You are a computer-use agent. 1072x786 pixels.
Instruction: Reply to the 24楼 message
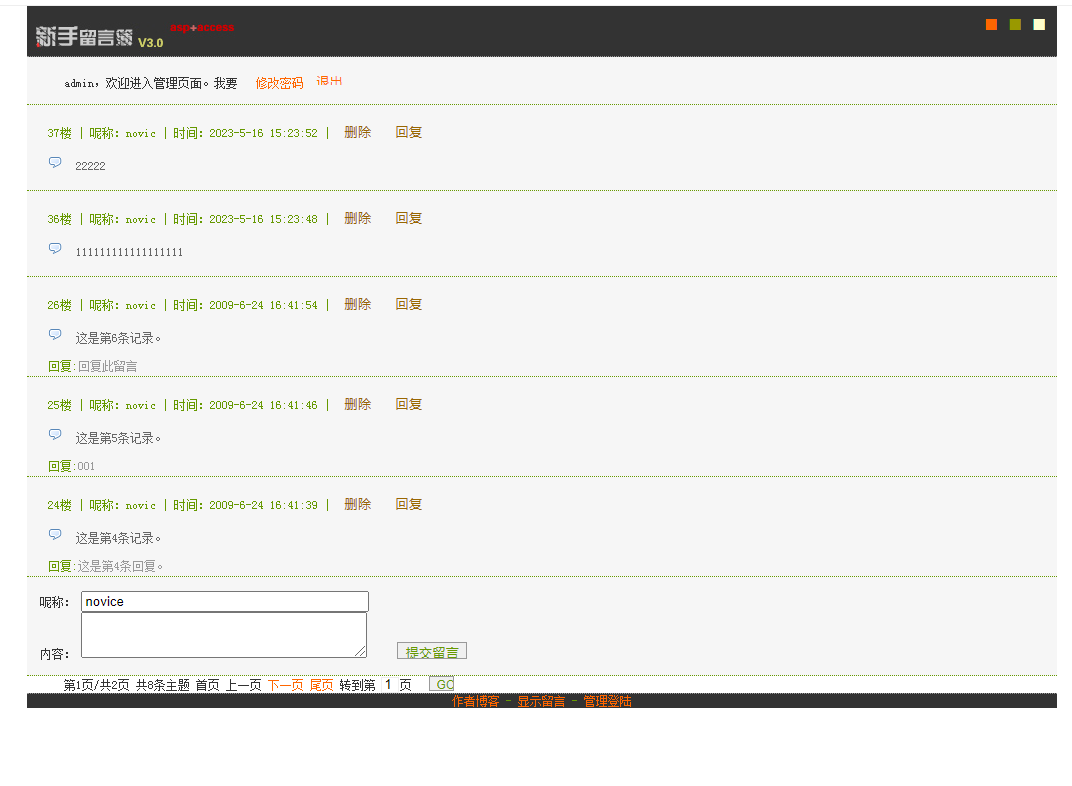coord(409,504)
